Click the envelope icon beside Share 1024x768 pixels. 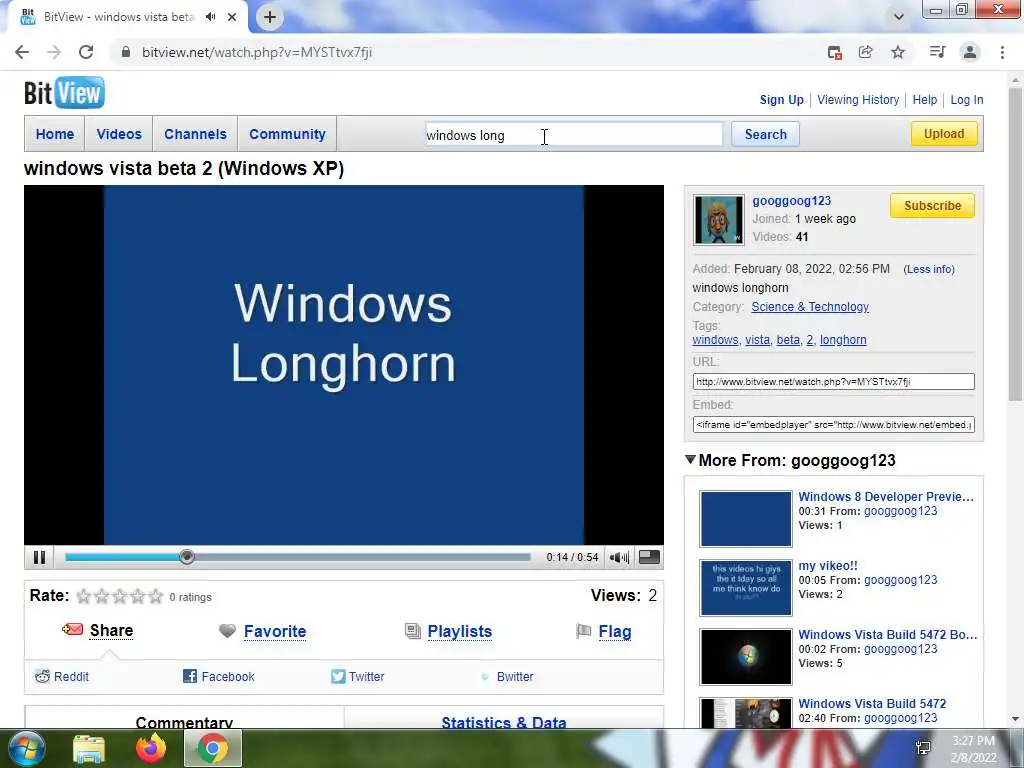point(72,630)
